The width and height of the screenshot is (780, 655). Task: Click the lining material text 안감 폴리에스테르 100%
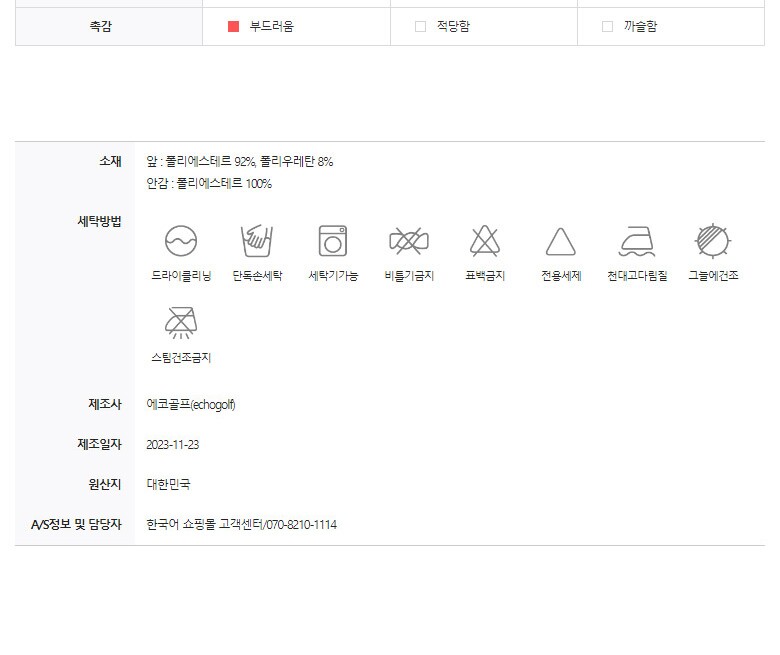209,184
